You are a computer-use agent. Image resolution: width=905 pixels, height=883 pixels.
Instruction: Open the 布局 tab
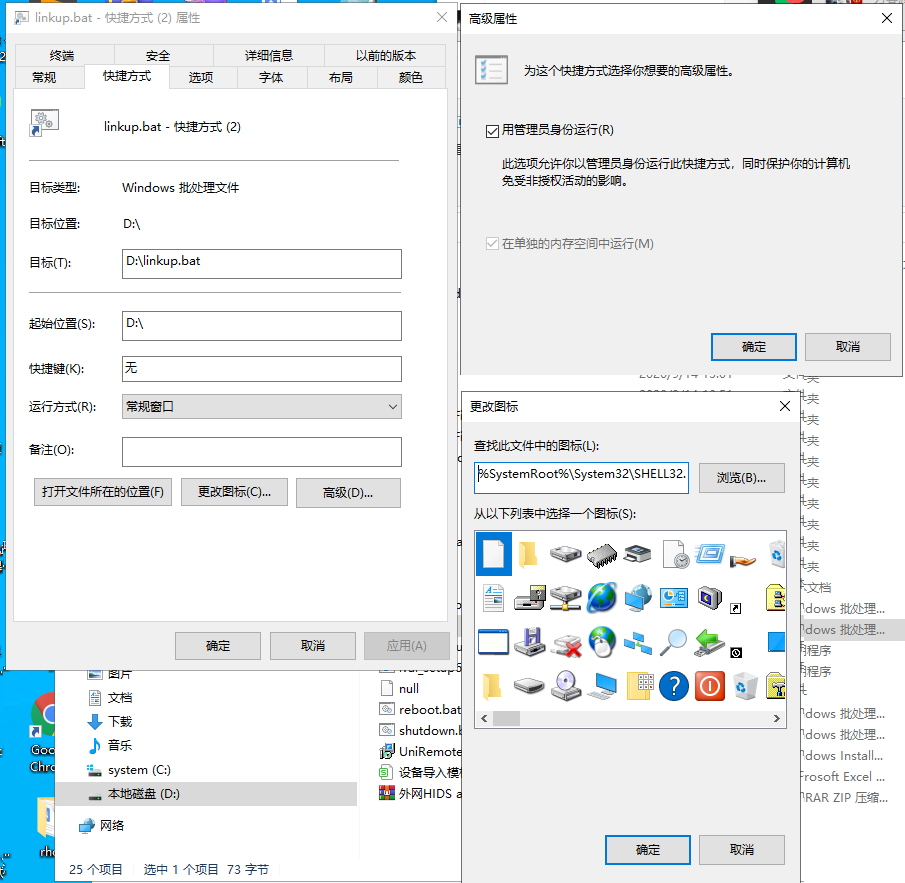point(341,77)
